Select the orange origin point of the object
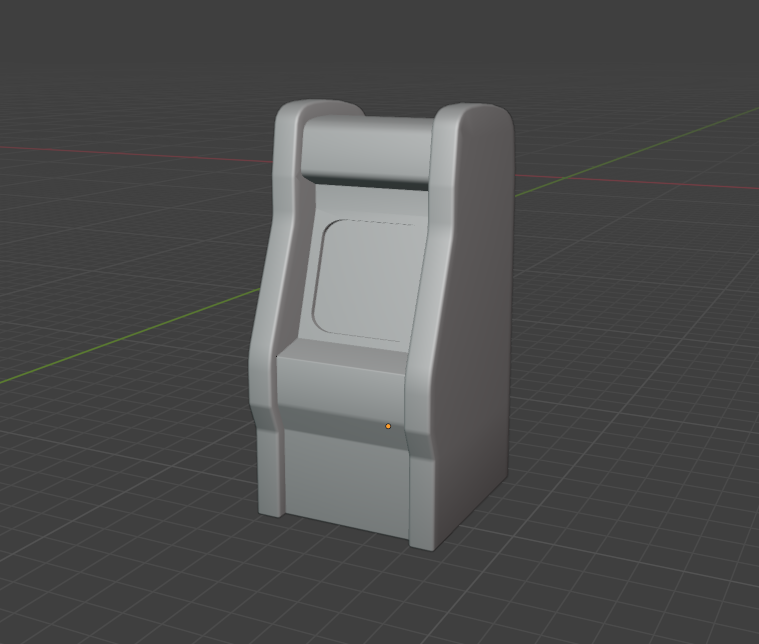Viewport: 759px width, 644px height. 388,426
